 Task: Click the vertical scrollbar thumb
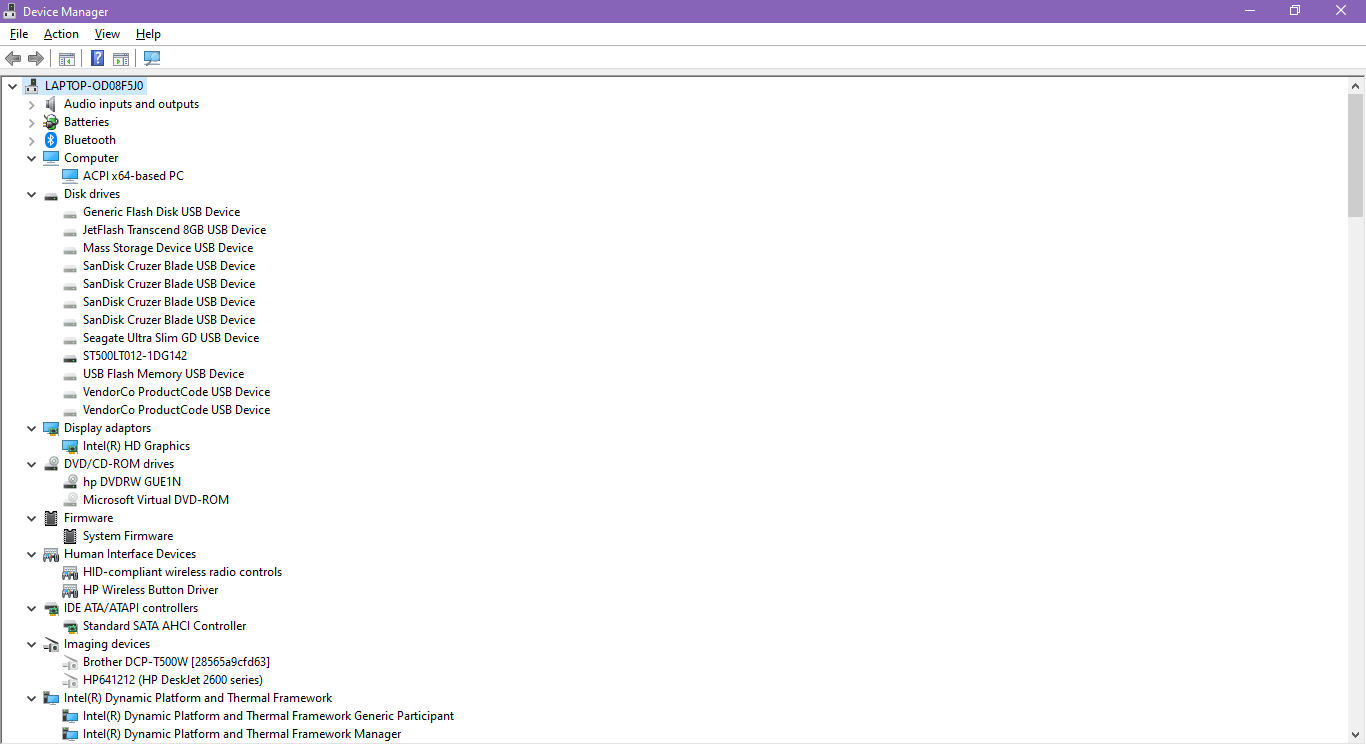coord(1356,155)
